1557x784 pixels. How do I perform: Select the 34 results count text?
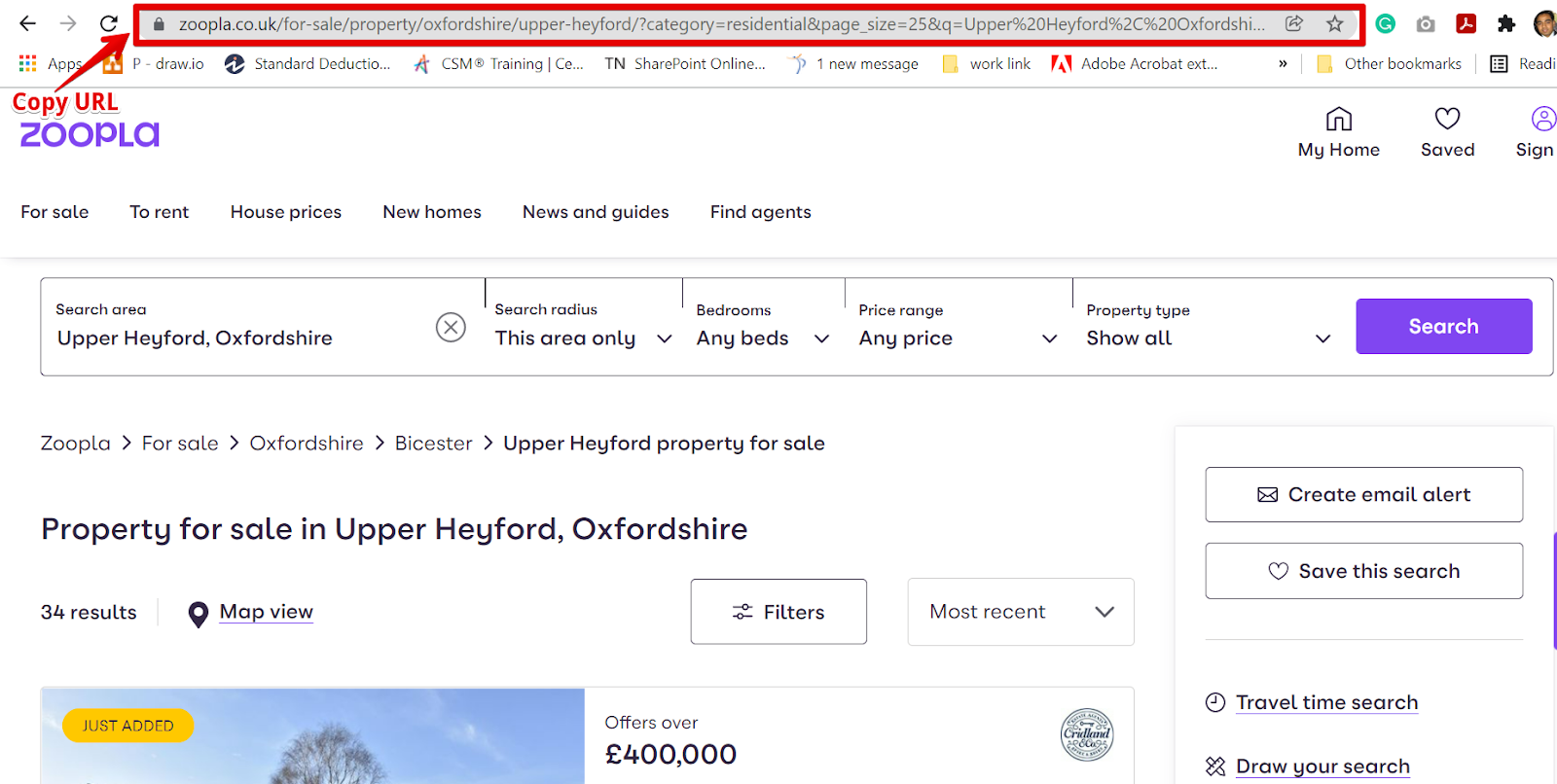pyautogui.click(x=89, y=613)
